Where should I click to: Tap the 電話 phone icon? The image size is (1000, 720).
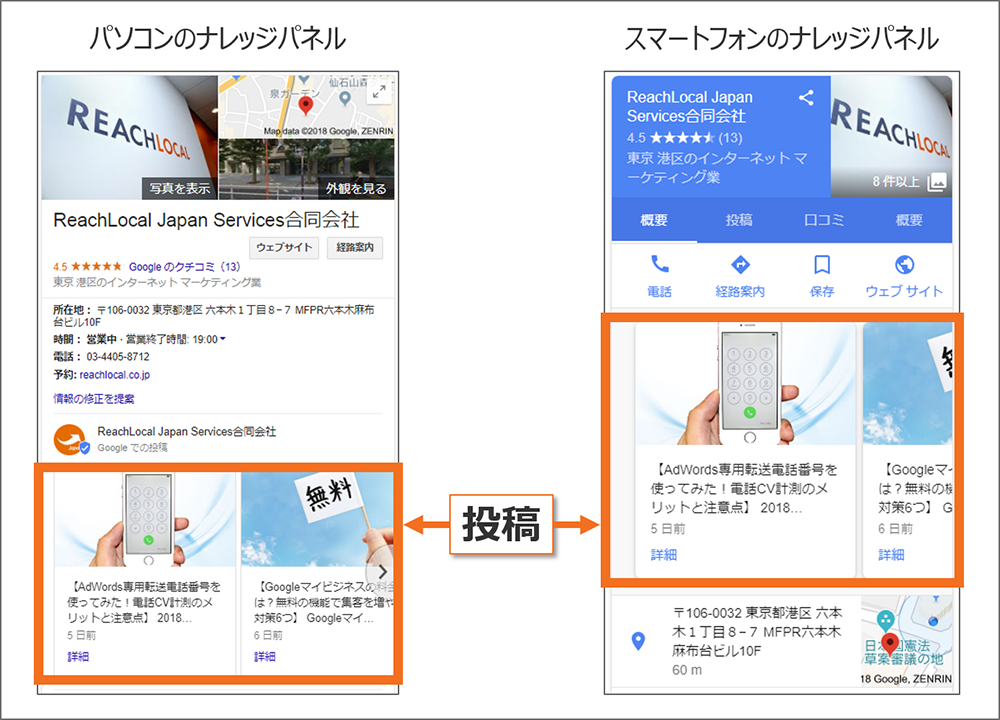[659, 264]
